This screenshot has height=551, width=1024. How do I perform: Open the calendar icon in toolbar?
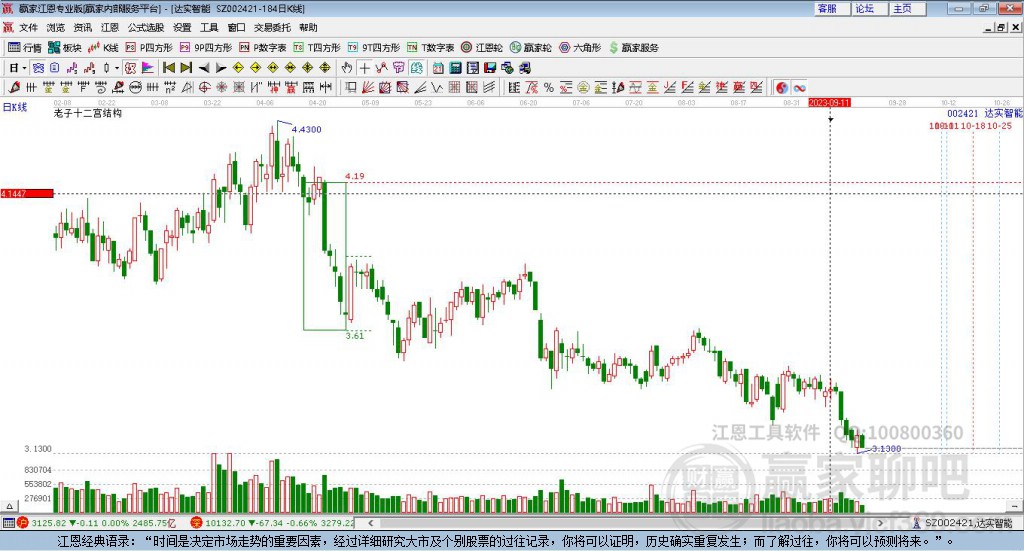click(438, 68)
